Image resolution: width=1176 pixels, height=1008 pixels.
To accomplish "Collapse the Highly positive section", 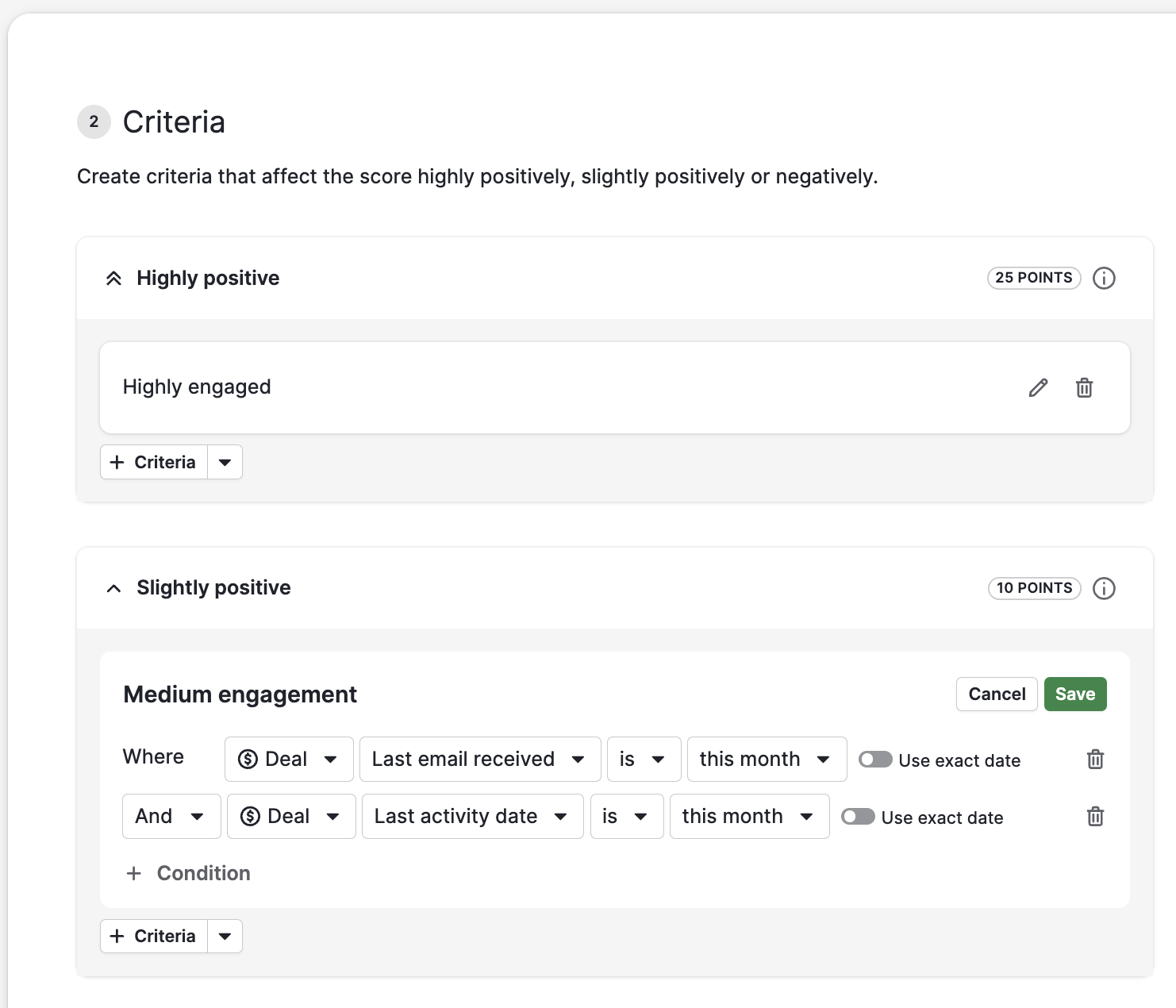I will point(113,279).
